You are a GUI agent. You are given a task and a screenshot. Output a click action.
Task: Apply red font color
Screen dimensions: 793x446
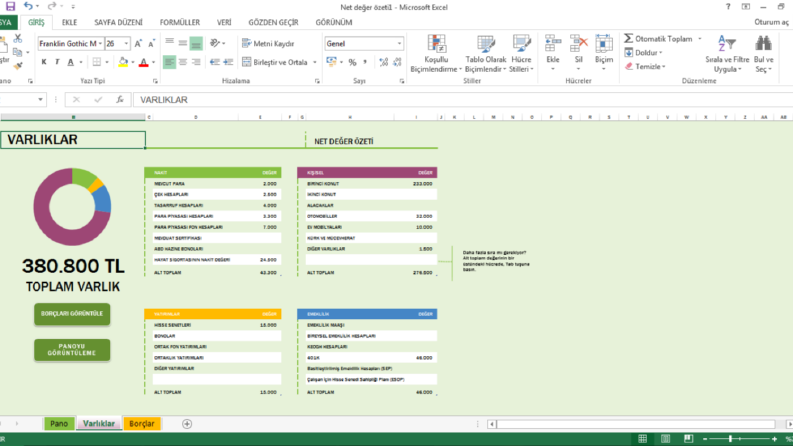[x=144, y=62]
